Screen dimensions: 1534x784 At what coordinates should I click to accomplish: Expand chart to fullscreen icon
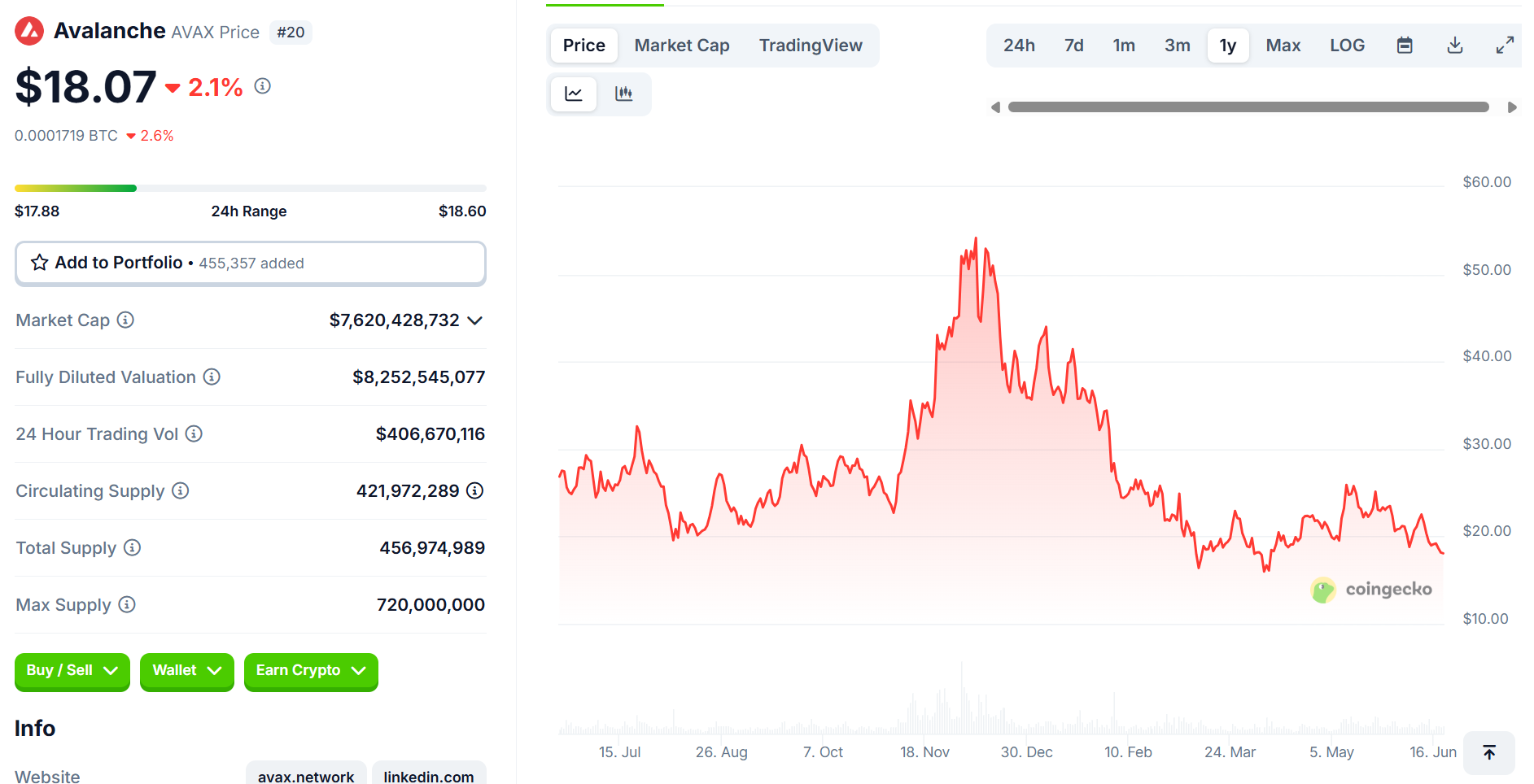[x=1505, y=46]
